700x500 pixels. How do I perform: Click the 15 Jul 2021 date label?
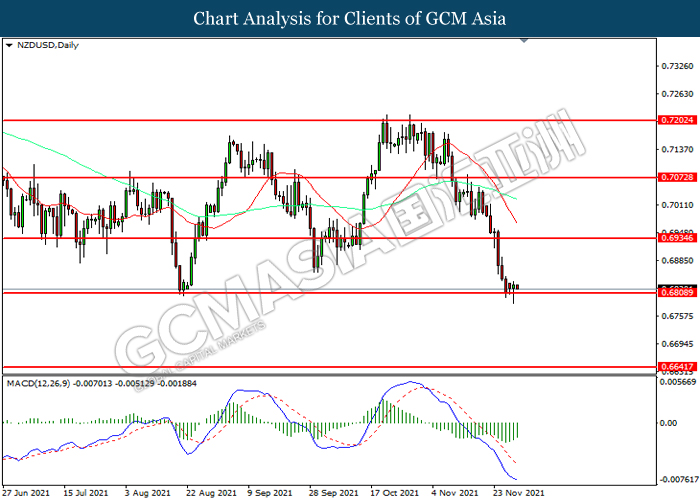click(85, 493)
